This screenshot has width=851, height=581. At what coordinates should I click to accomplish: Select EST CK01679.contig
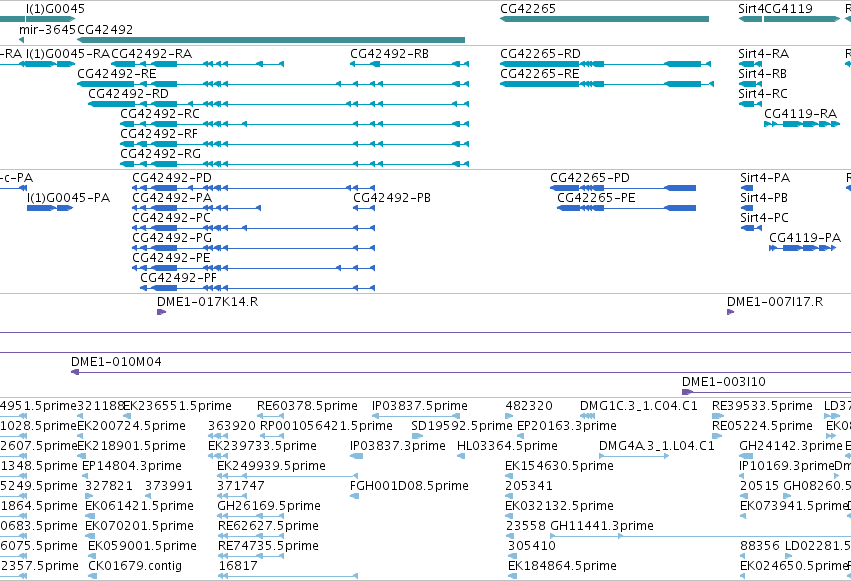click(92, 576)
